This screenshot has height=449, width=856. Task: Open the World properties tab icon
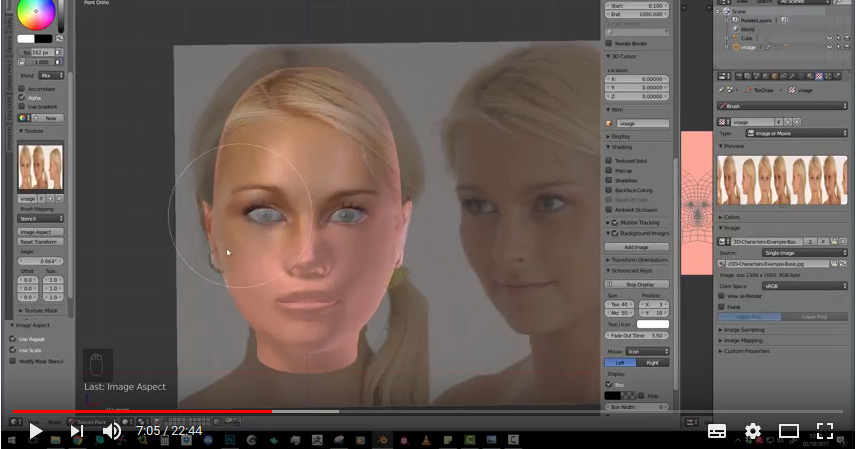(x=765, y=76)
